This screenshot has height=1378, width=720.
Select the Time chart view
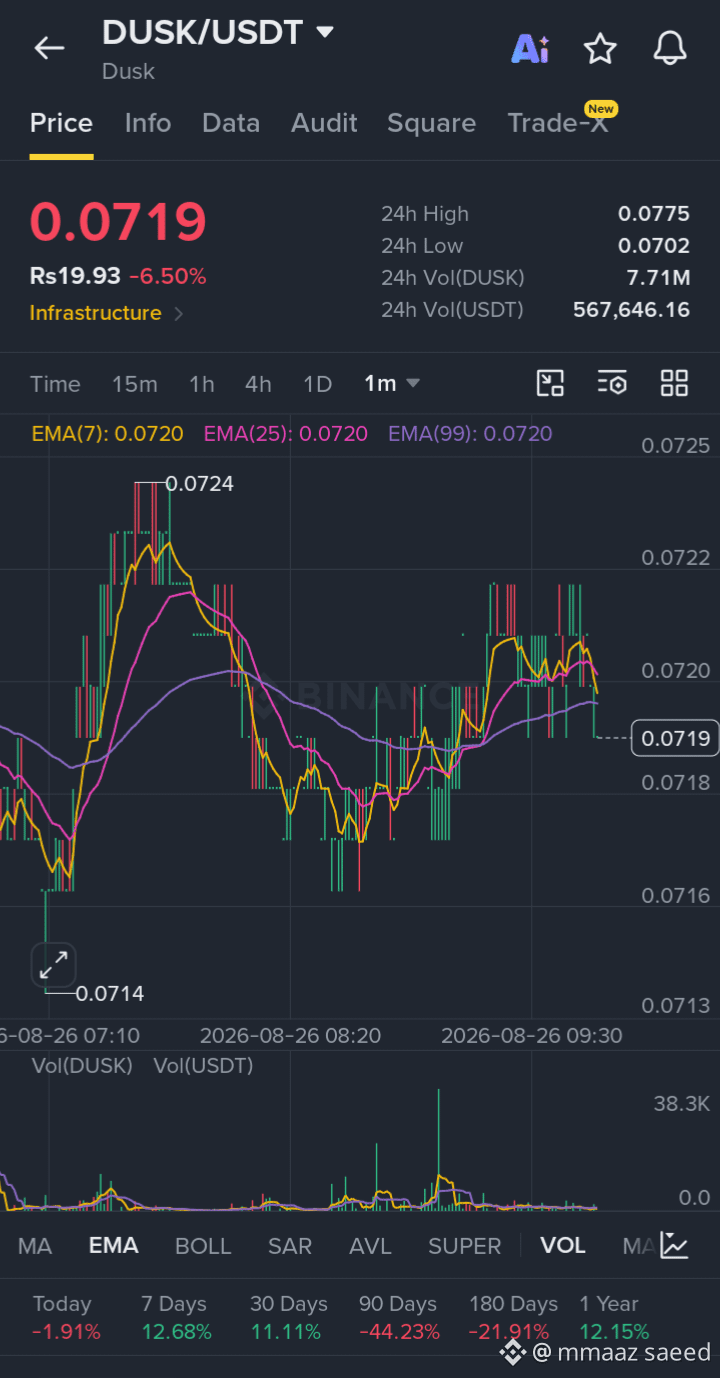pyautogui.click(x=55, y=384)
